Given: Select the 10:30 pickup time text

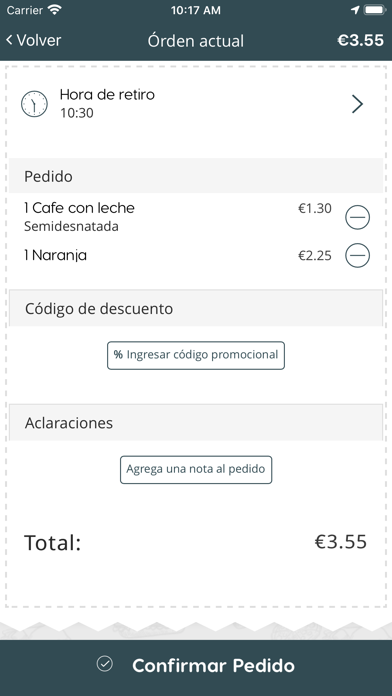Looking at the screenshot, I should [x=77, y=113].
